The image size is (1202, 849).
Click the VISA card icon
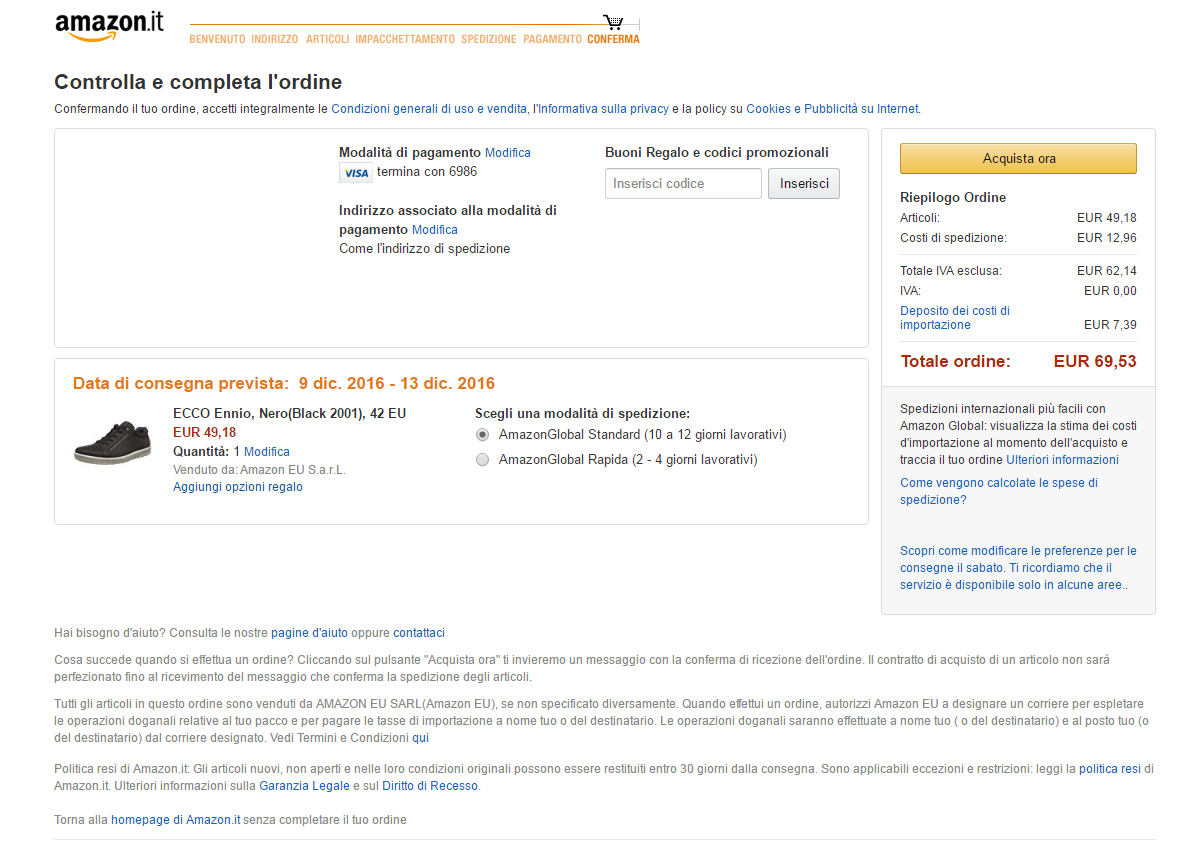pyautogui.click(x=355, y=173)
